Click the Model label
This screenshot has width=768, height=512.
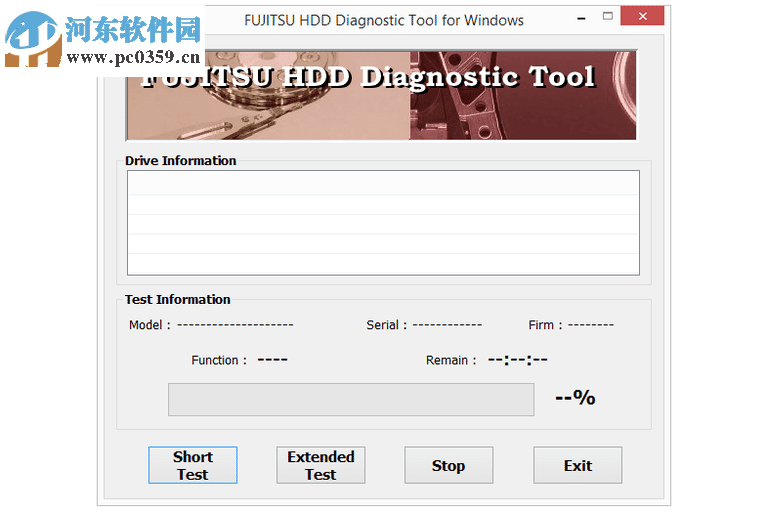click(x=150, y=325)
